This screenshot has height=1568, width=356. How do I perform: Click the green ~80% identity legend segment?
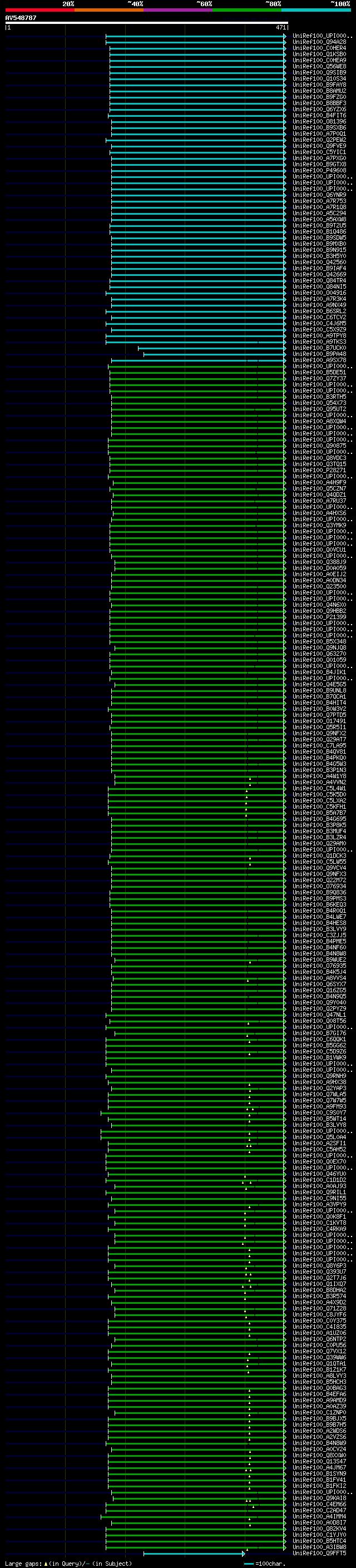(247, 10)
